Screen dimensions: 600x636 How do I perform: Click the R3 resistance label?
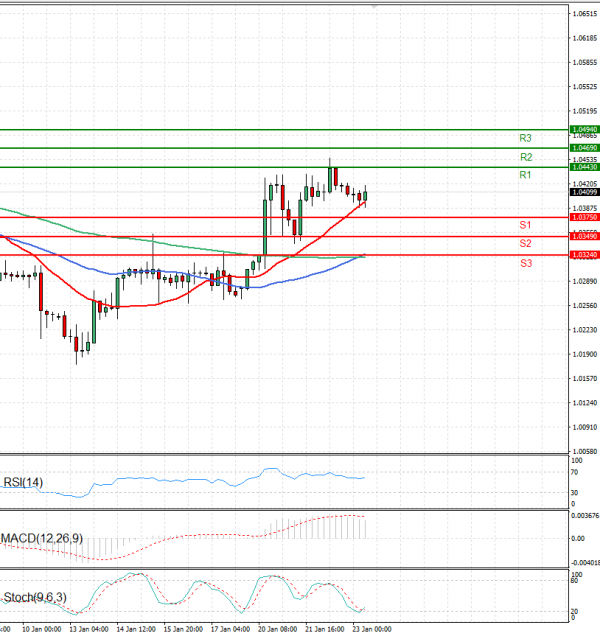pyautogui.click(x=525, y=138)
